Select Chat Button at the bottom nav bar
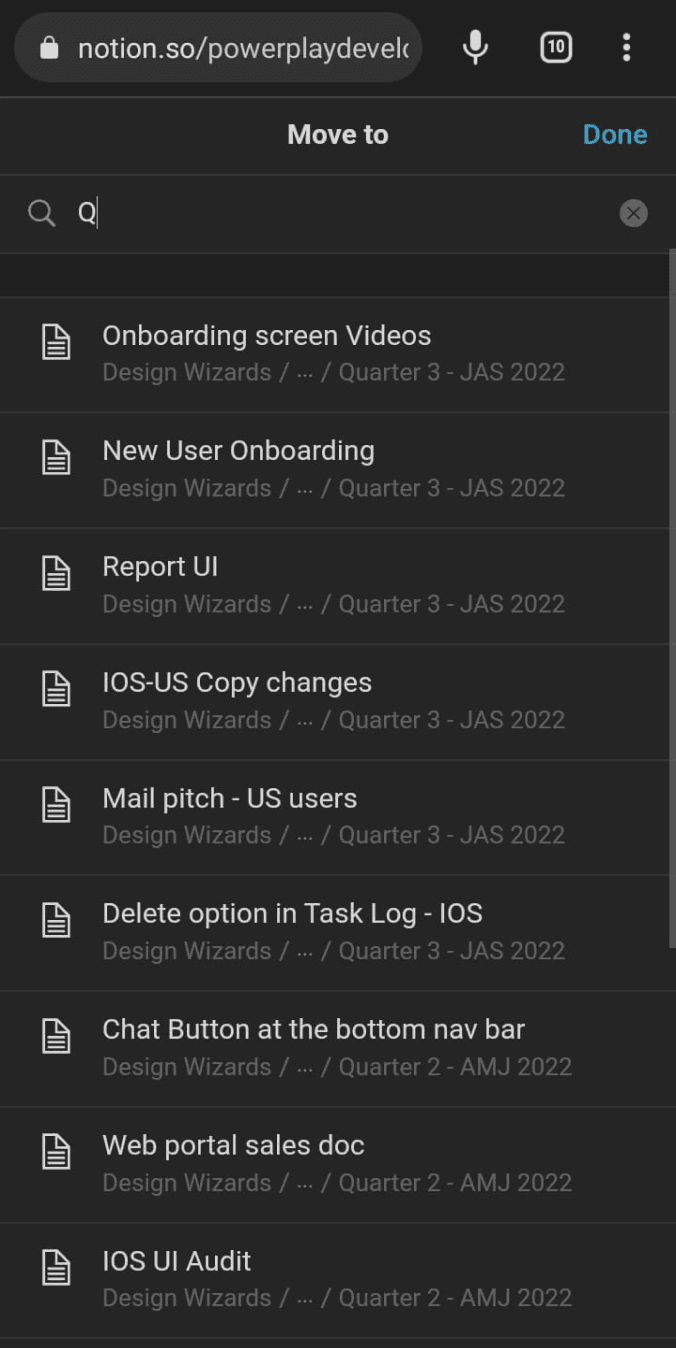This screenshot has height=1348, width=676. (x=338, y=1048)
